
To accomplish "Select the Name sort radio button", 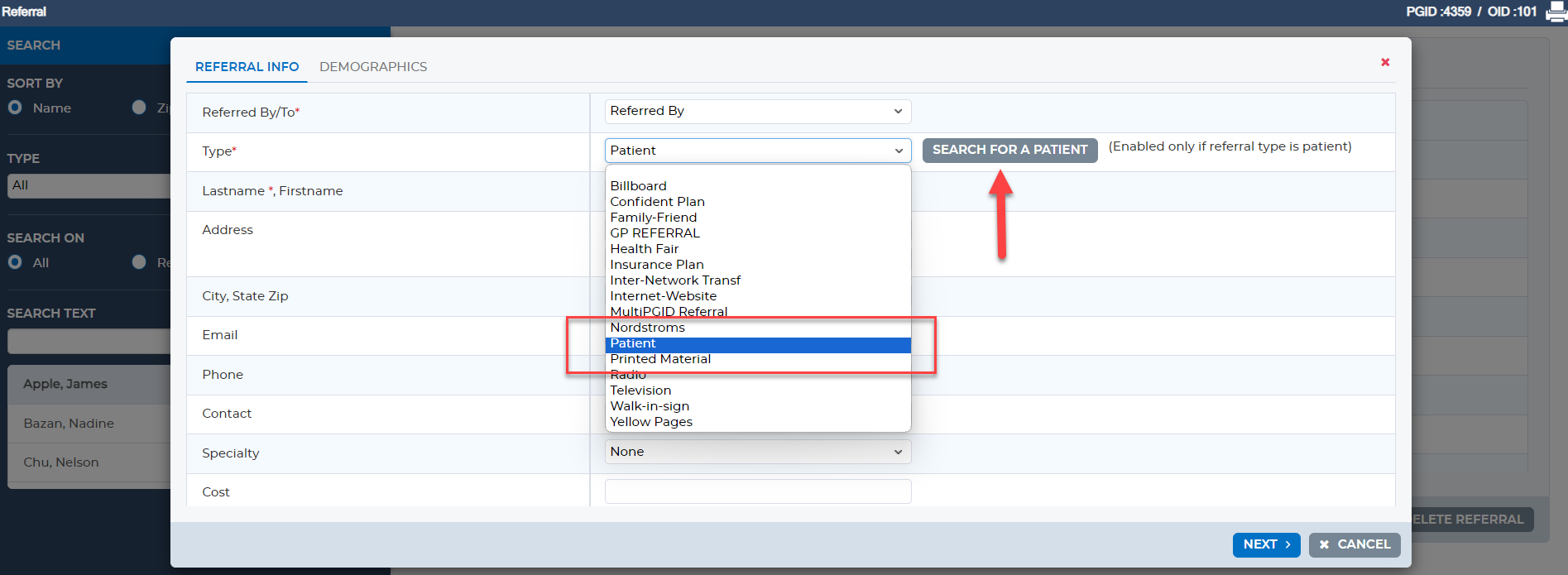I will coord(15,108).
